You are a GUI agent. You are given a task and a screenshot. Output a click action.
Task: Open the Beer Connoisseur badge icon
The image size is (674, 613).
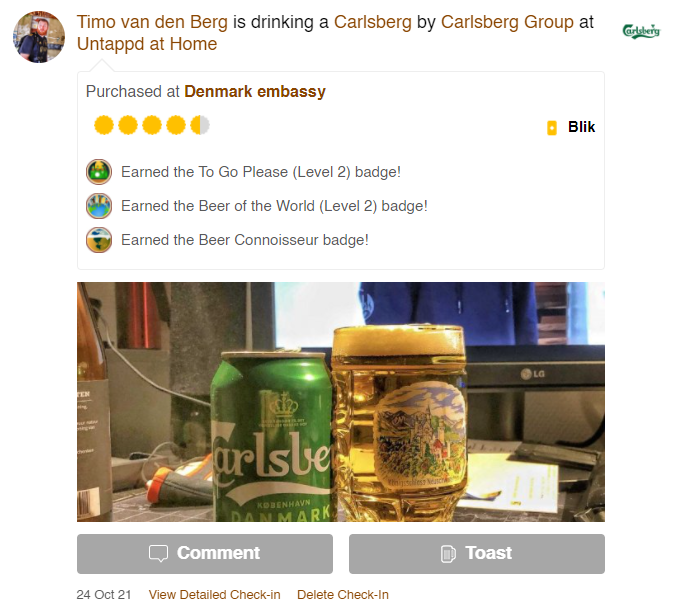pyautogui.click(x=99, y=240)
